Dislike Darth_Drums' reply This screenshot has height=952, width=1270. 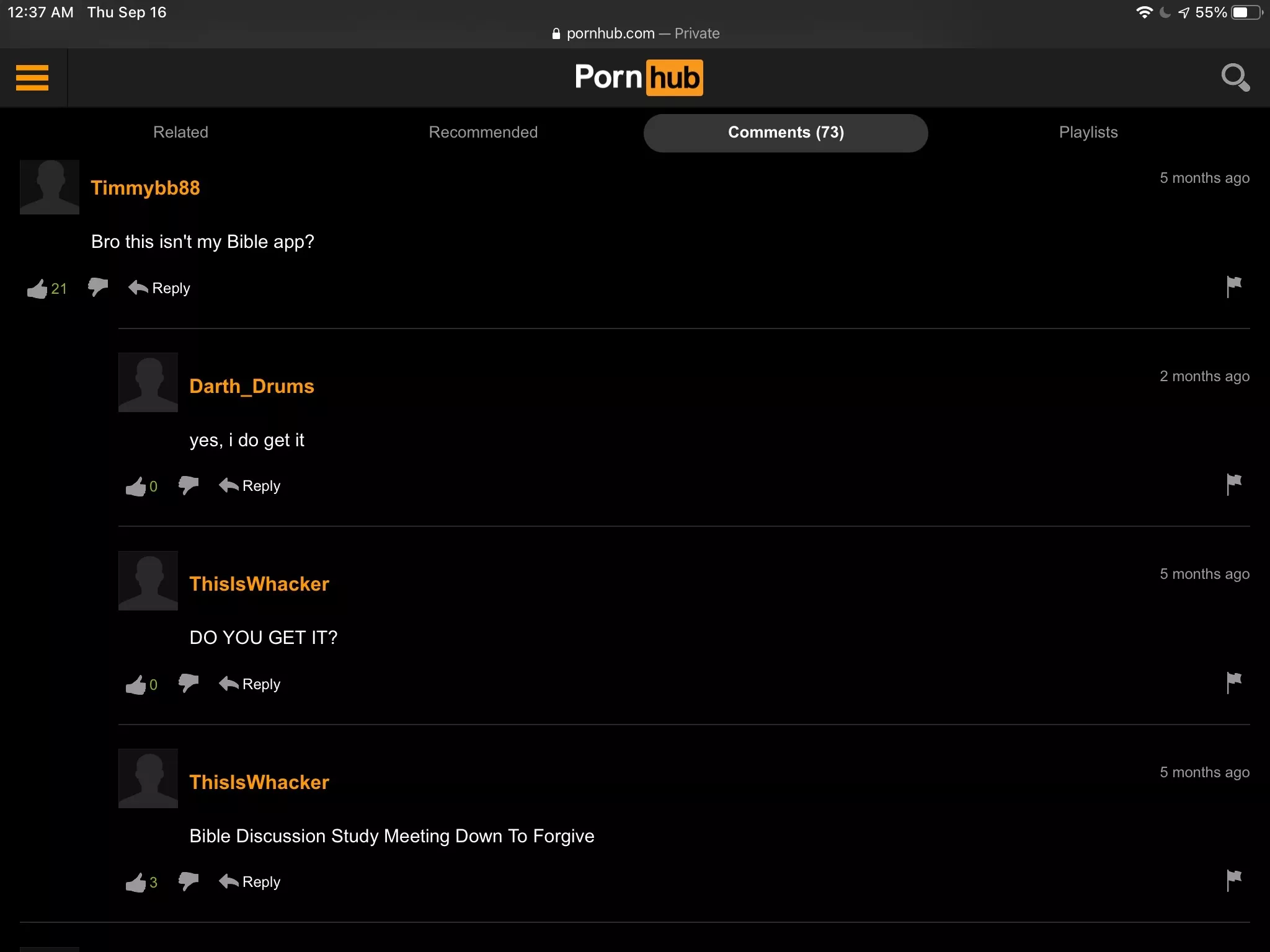(189, 485)
